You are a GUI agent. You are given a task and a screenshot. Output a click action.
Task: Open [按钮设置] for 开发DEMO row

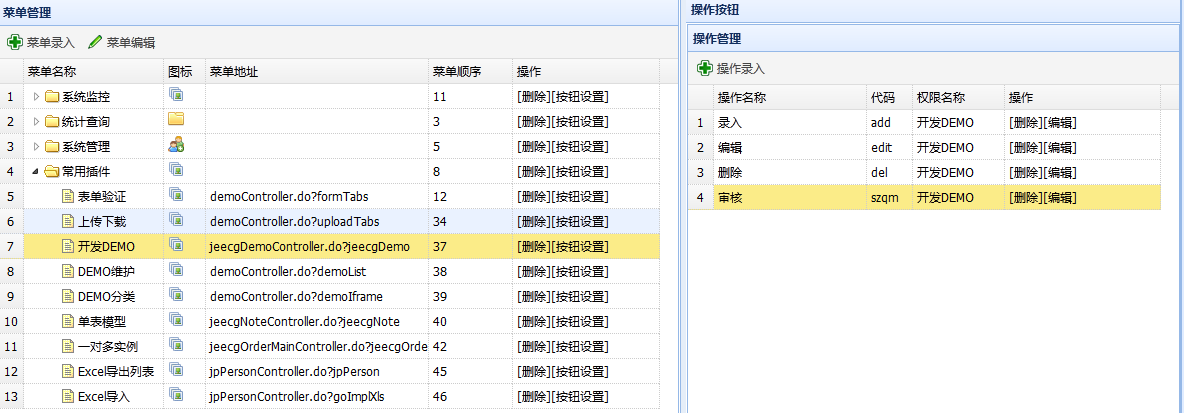580,246
